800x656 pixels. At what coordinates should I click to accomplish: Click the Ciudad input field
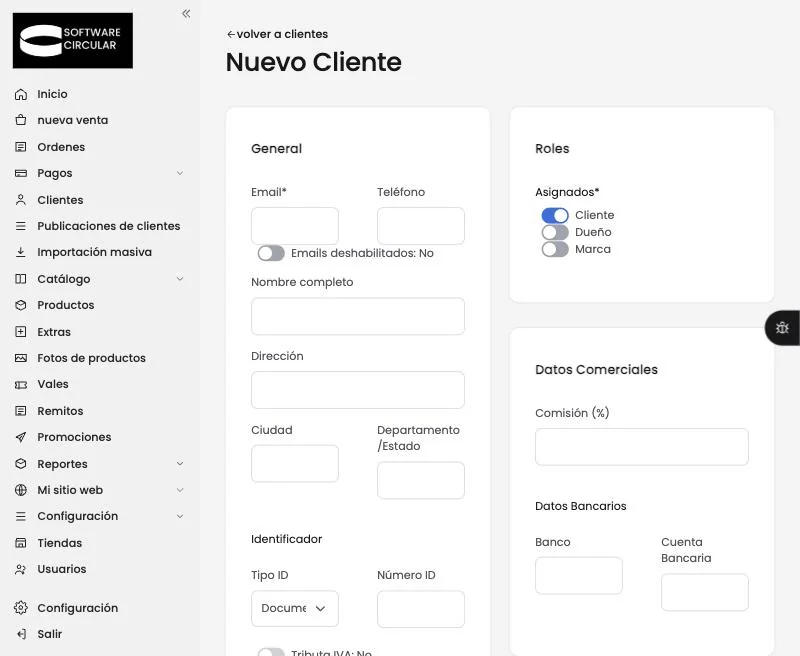pyautogui.click(x=295, y=464)
